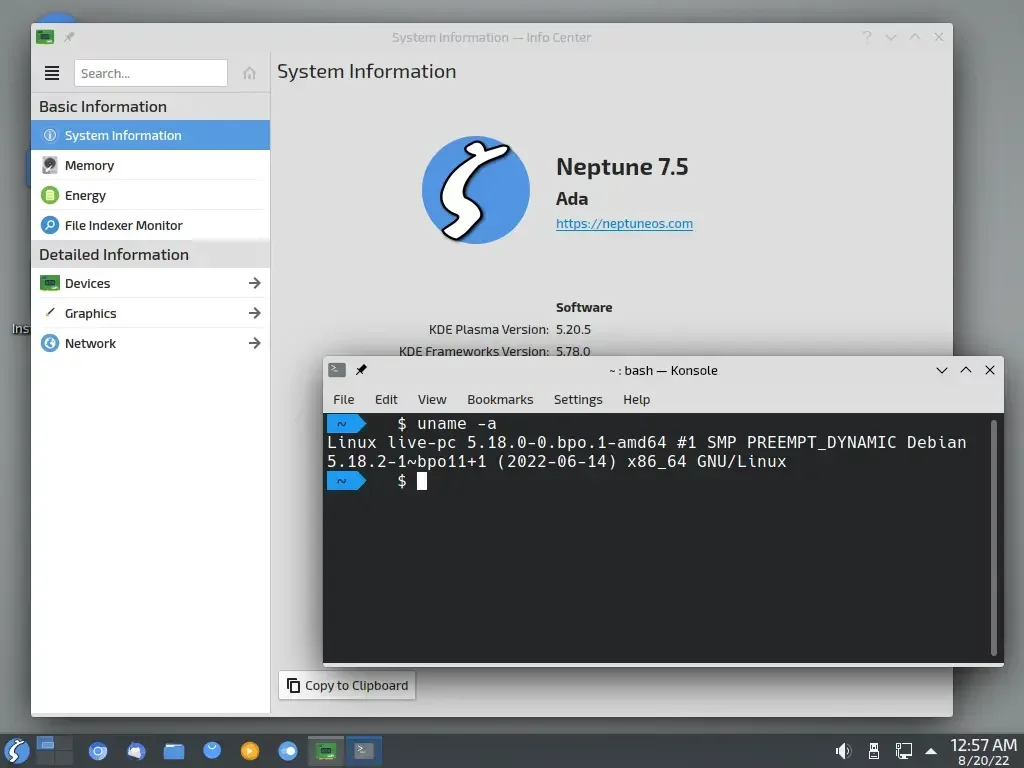The image size is (1024, 768).
Task: Open the Neptune application launcher in the taskbar
Action: [x=16, y=751]
